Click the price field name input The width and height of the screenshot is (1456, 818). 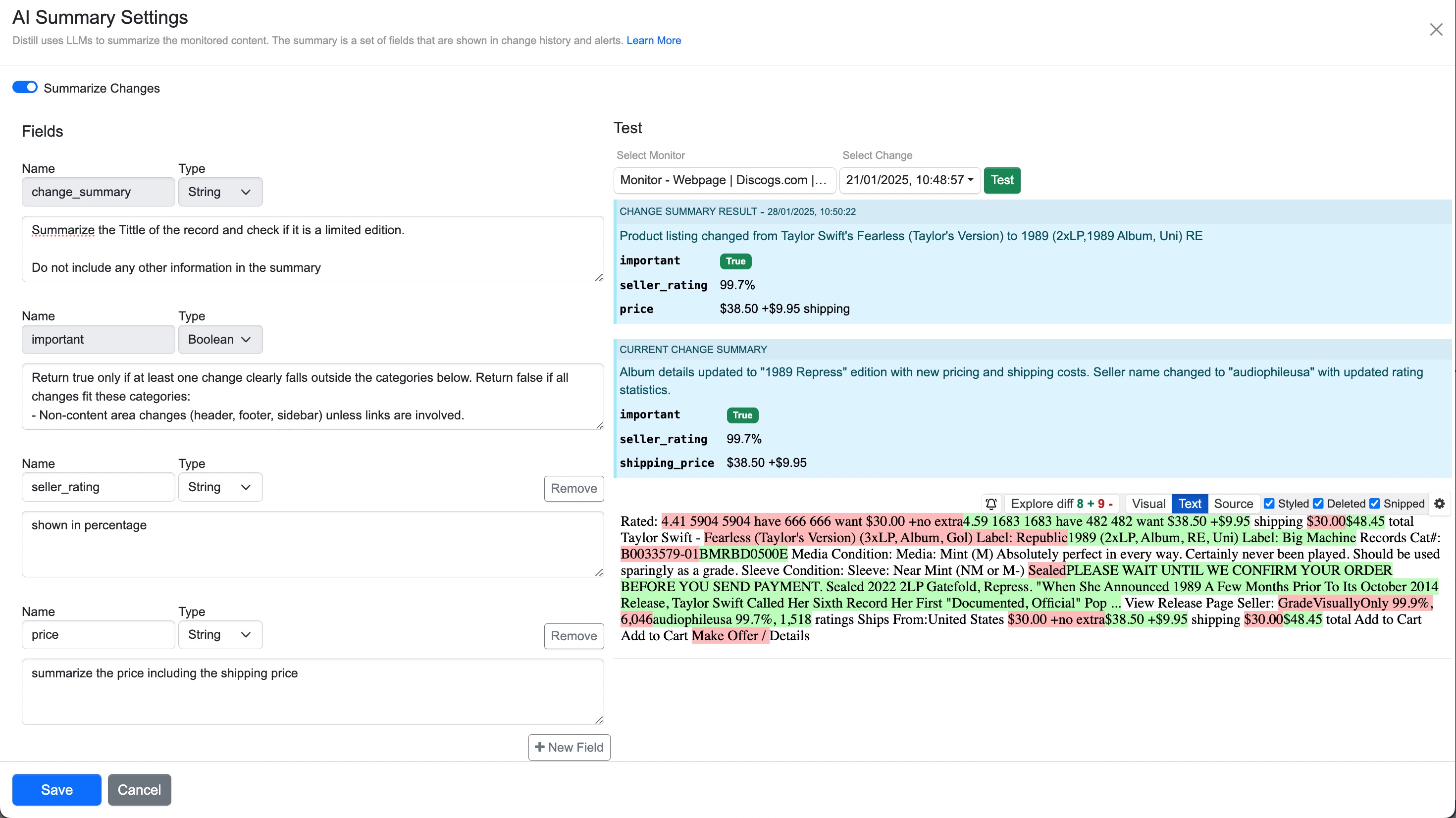point(98,634)
